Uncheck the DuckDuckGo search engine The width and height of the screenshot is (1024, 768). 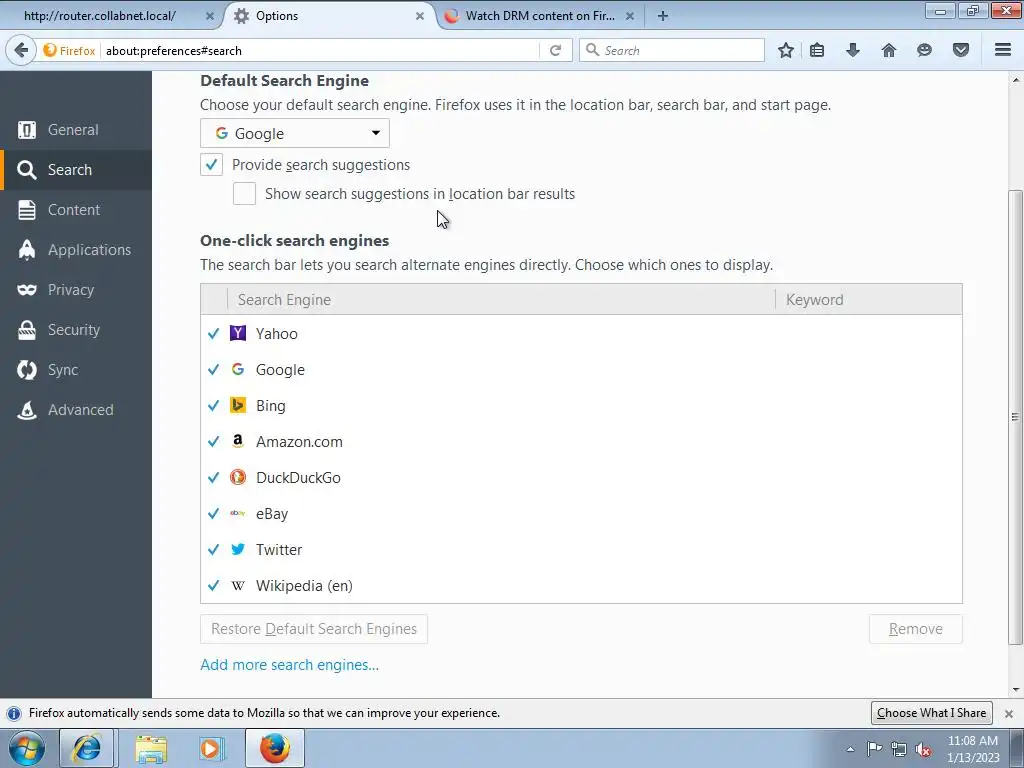pos(213,477)
